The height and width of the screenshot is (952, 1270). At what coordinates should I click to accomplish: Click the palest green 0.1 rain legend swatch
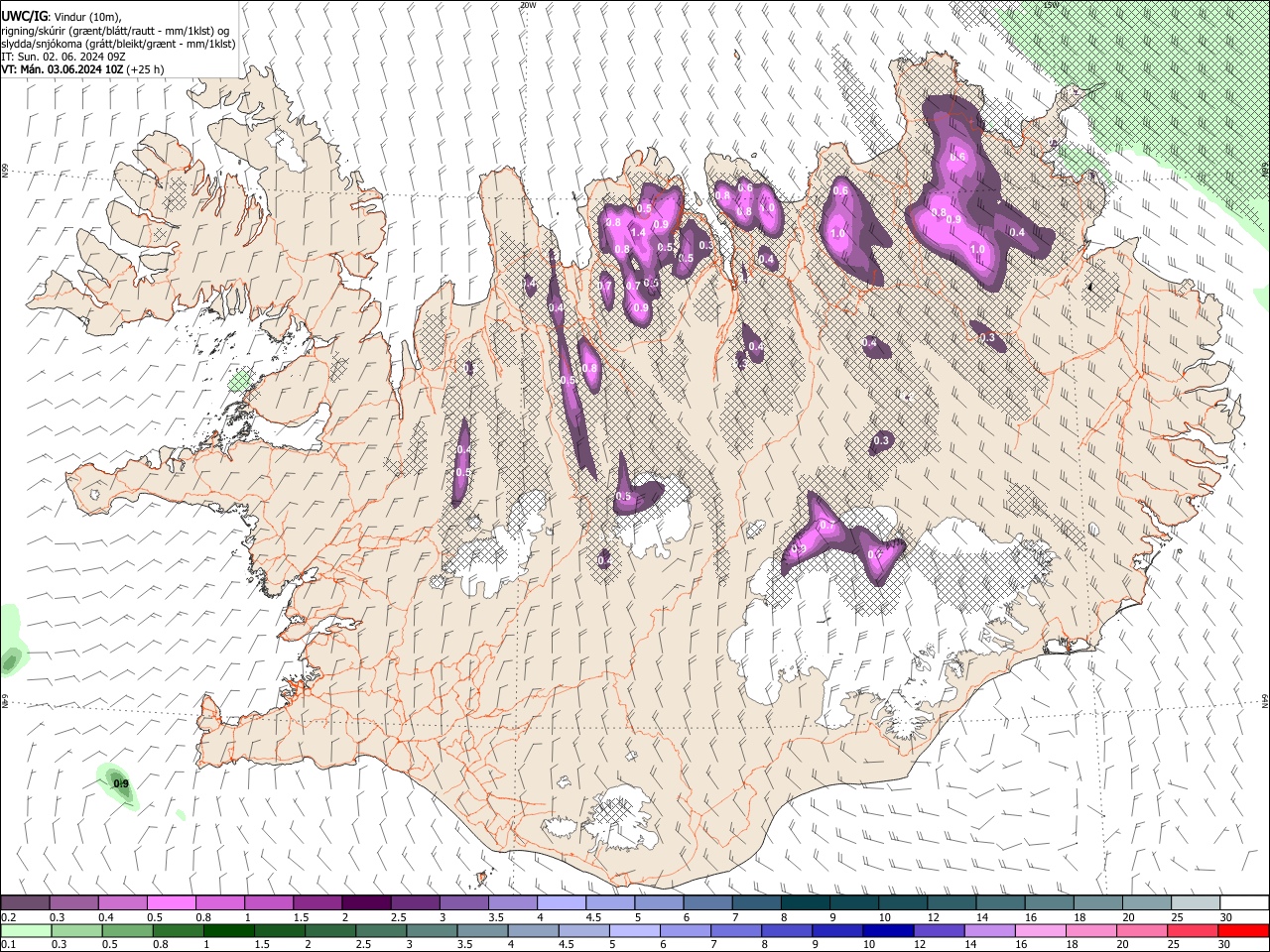click(26, 930)
